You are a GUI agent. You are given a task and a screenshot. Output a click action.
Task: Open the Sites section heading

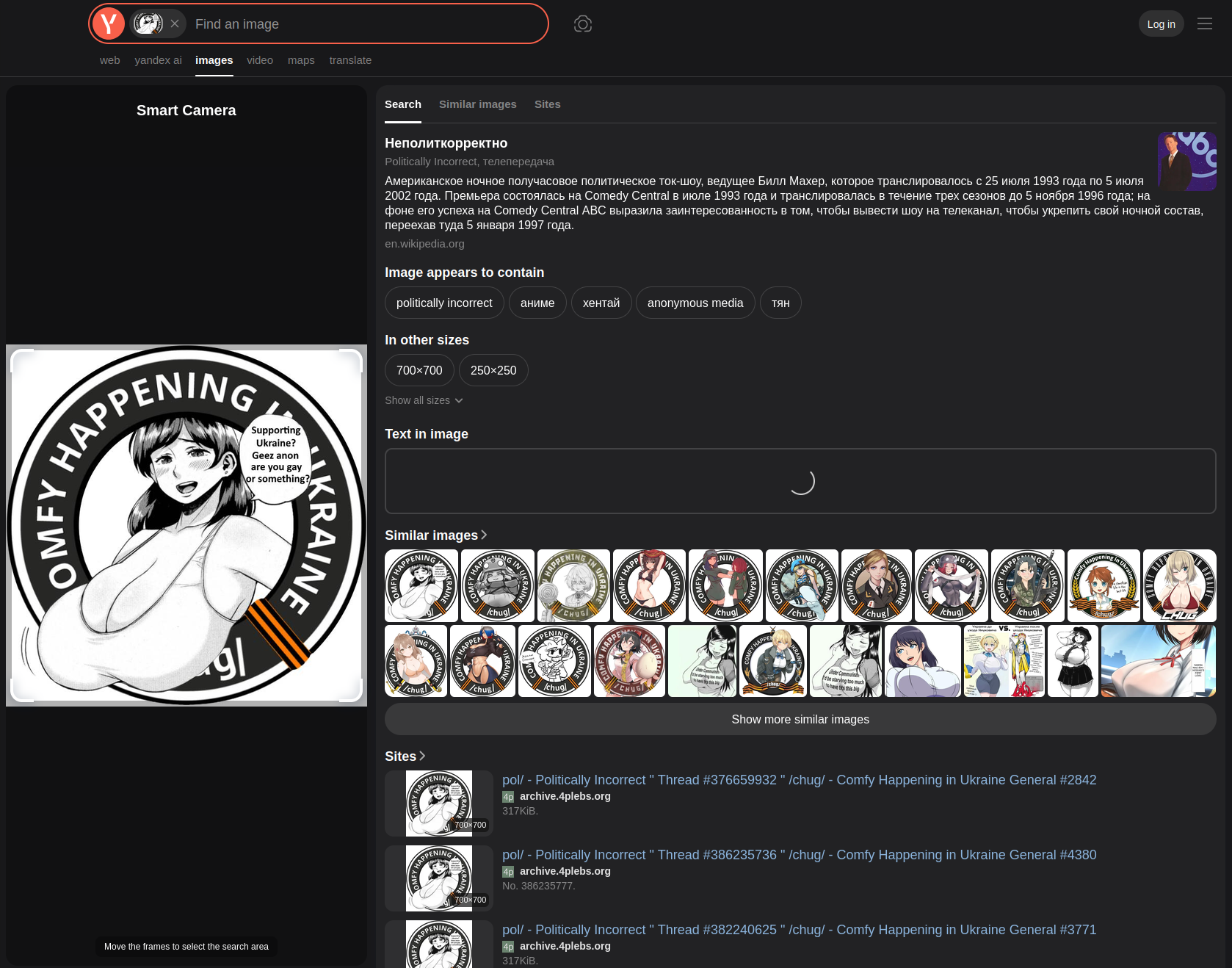[405, 756]
